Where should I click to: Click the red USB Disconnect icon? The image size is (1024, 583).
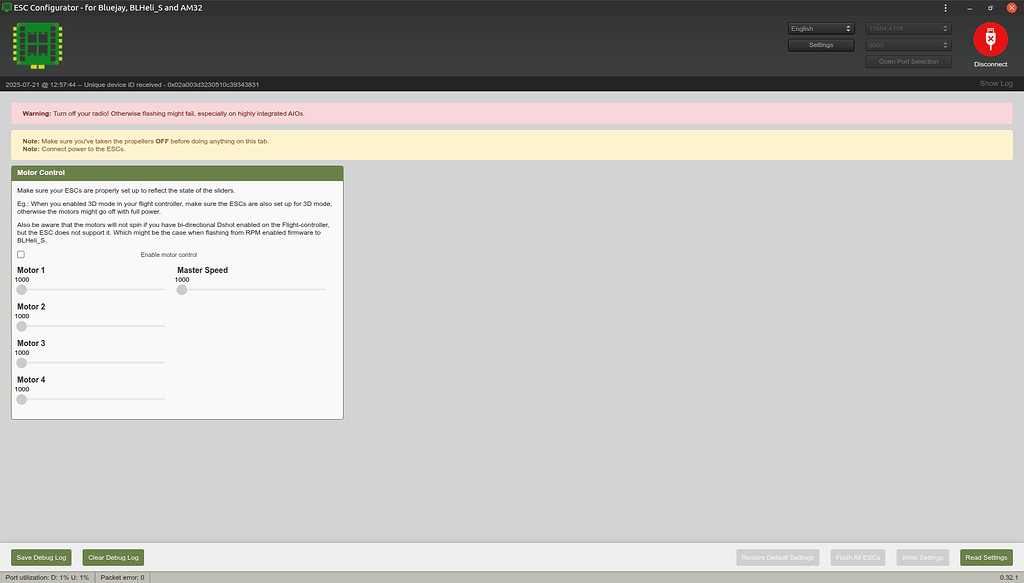(x=989, y=39)
